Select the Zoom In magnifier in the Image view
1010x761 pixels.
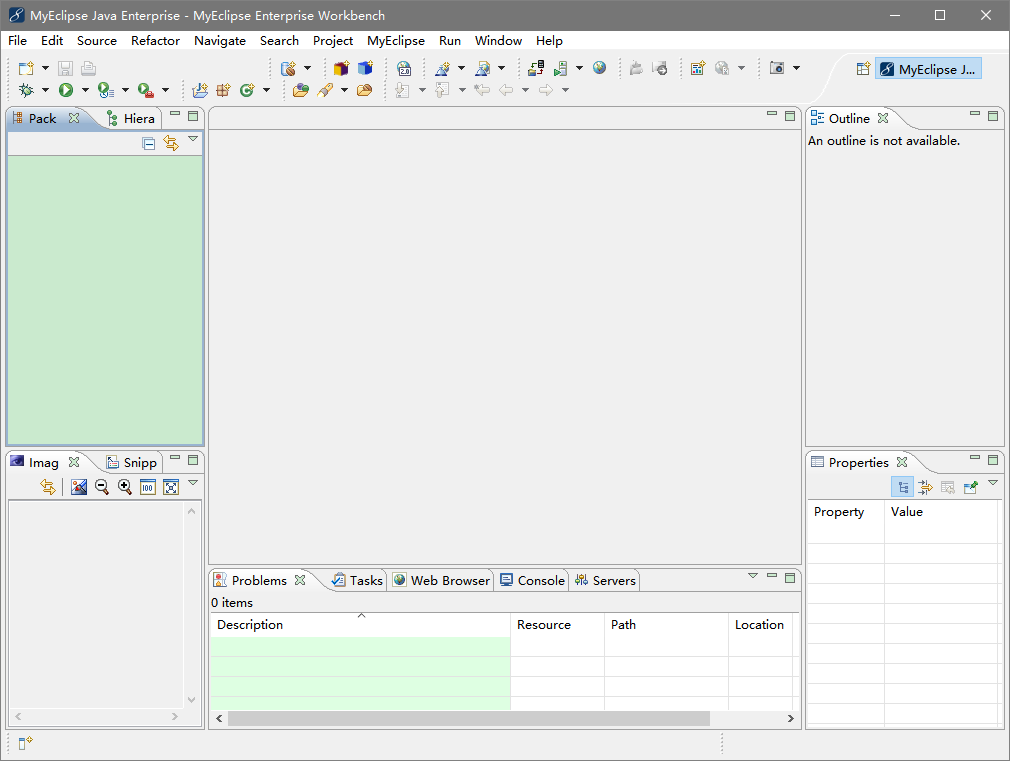coord(125,487)
